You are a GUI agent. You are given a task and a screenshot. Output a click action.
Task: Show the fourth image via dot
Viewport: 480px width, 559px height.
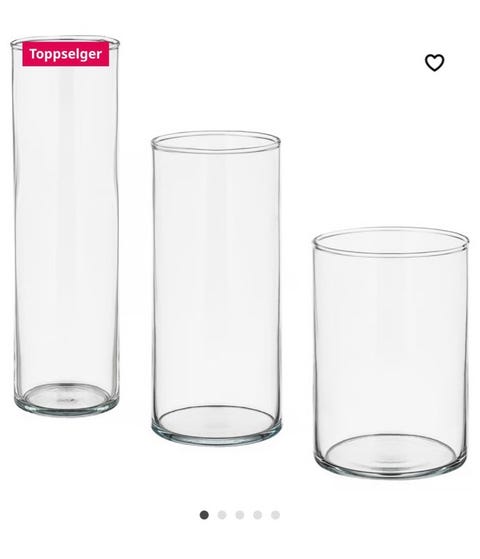pyautogui.click(x=257, y=515)
